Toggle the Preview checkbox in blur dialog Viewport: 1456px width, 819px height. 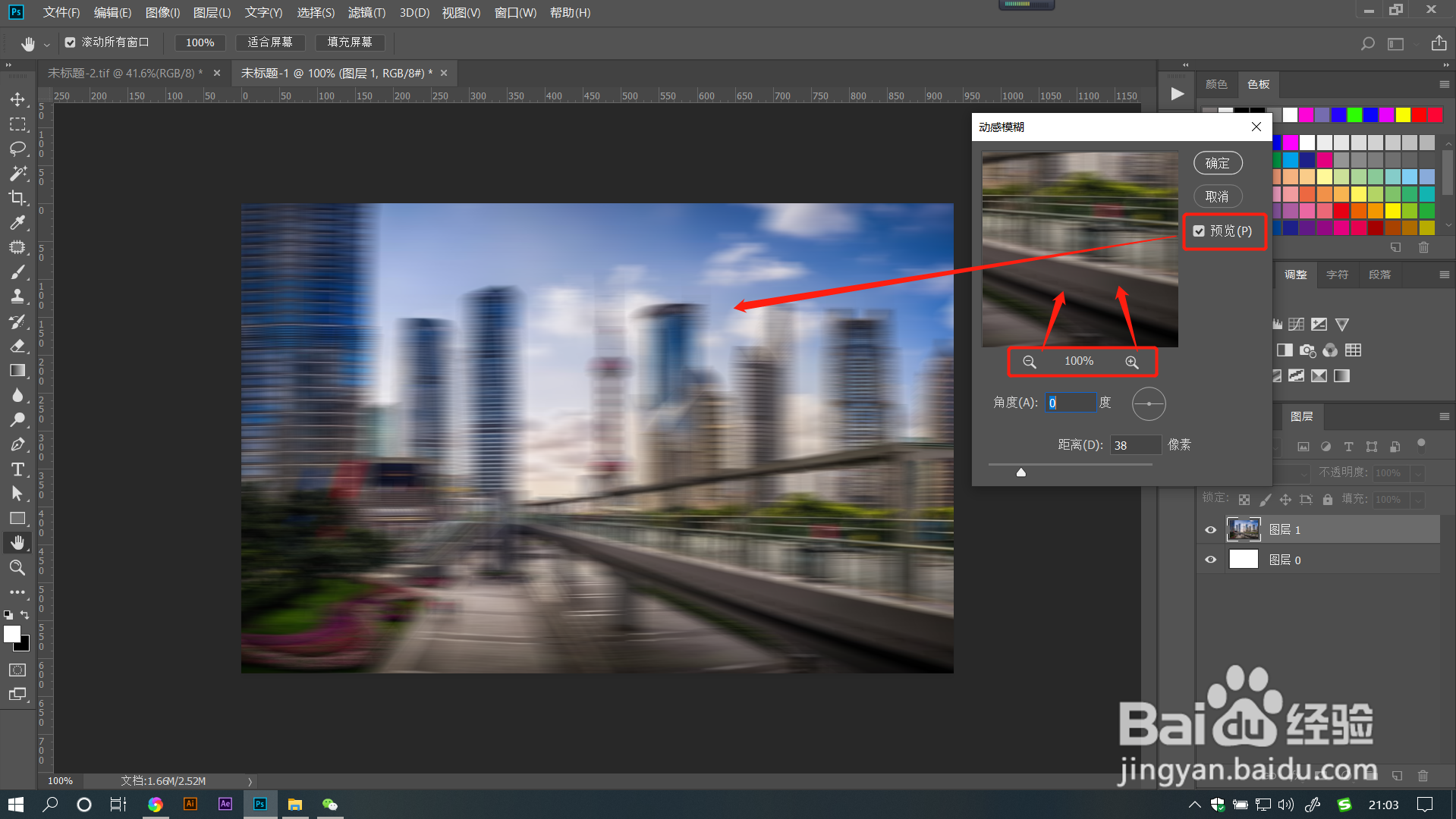pyautogui.click(x=1199, y=231)
